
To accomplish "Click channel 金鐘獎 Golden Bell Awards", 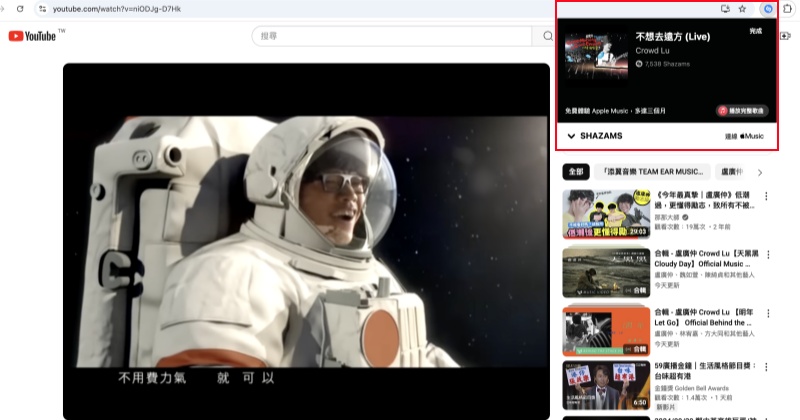I will [x=691, y=388].
